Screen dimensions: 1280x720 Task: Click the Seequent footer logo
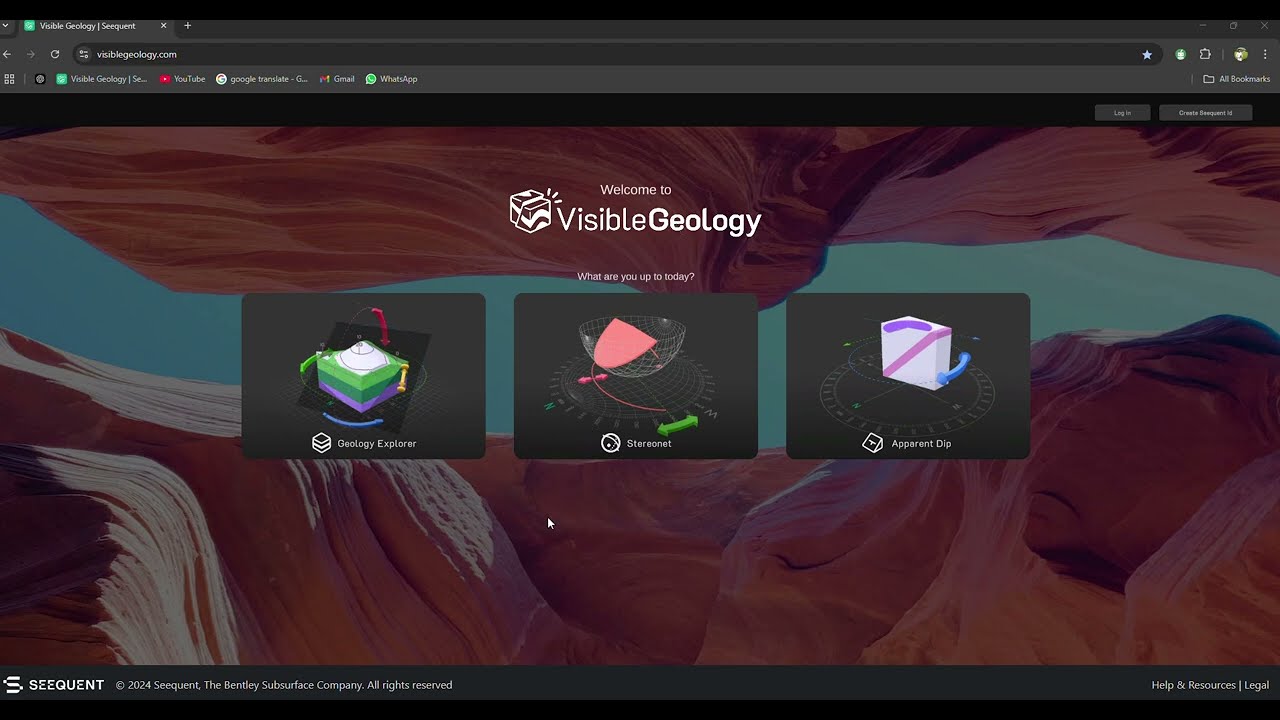(x=54, y=685)
